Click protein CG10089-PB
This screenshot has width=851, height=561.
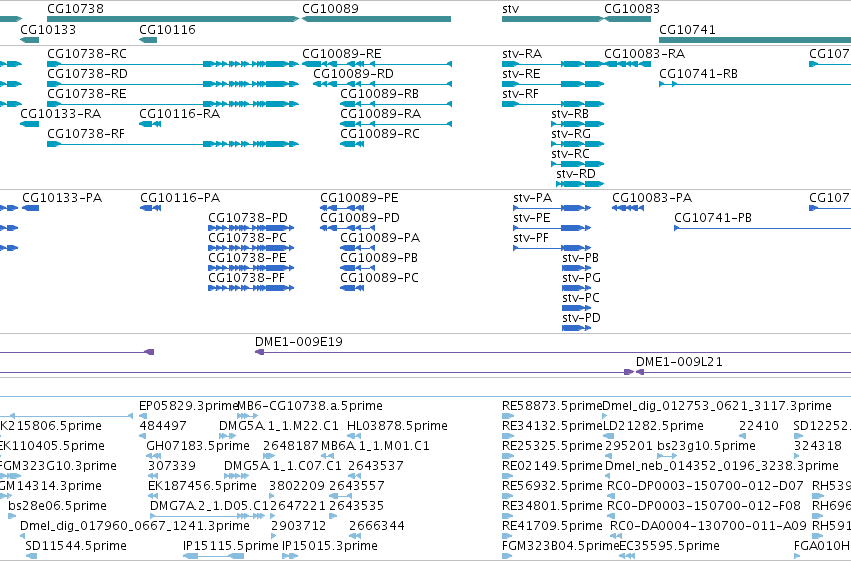click(379, 258)
